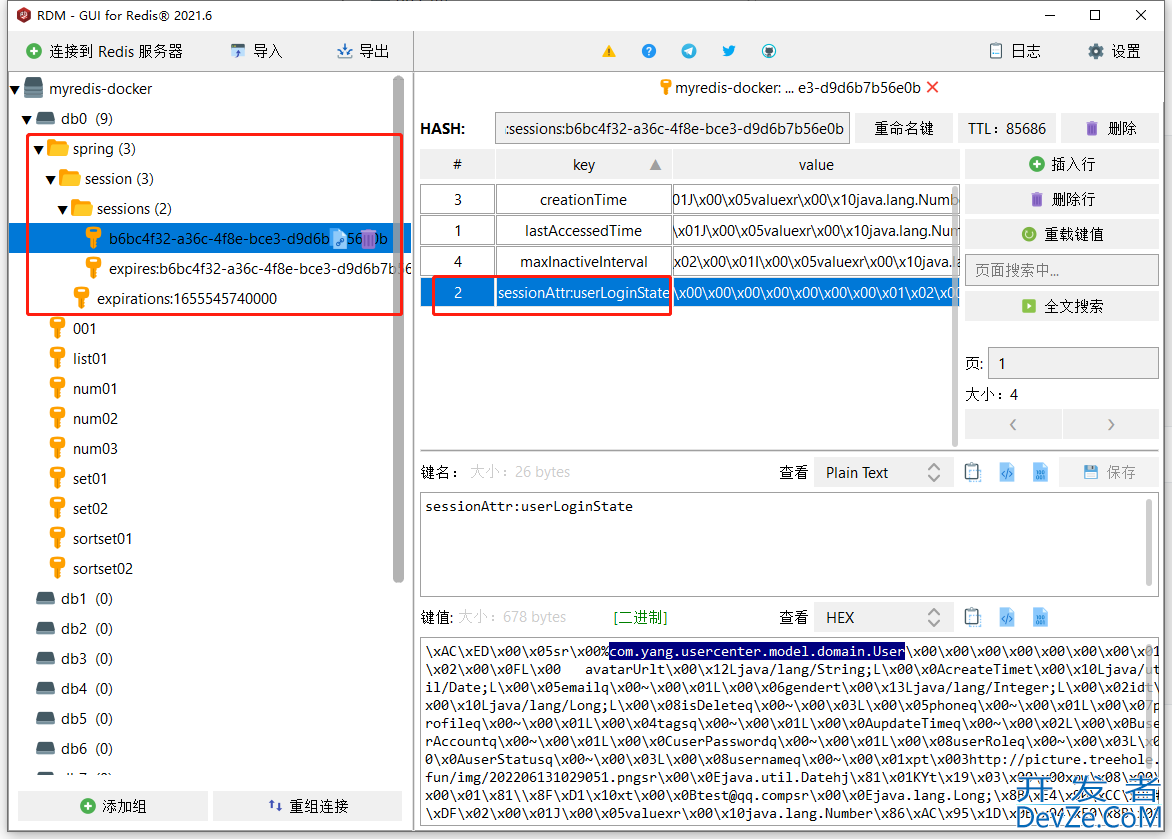Viewport: 1172px width, 839px height.
Task: Click 重命名键 rename key button
Action: [x=904, y=129]
